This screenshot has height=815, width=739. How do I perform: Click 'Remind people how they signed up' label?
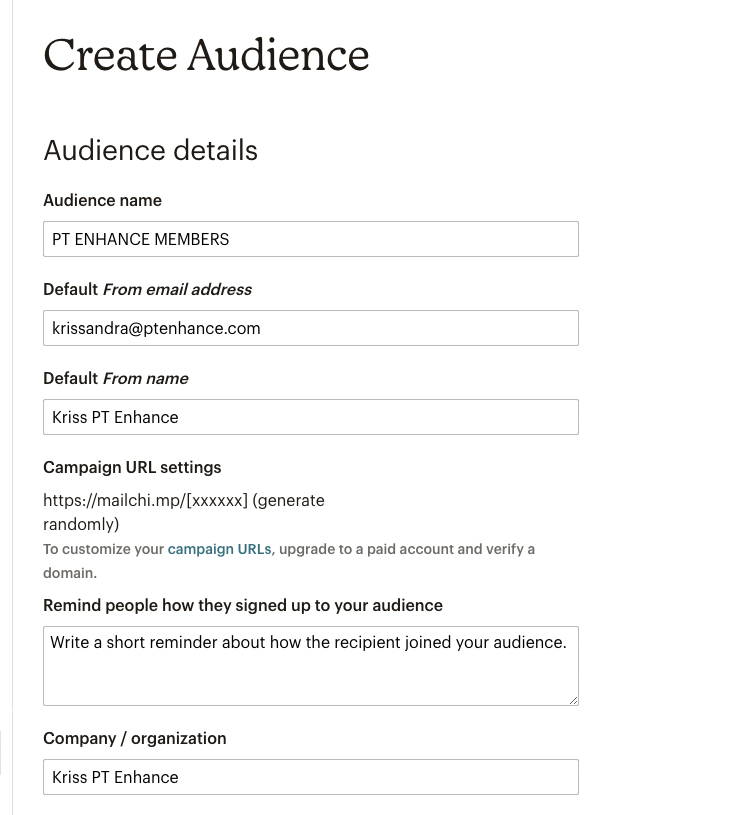tap(243, 605)
